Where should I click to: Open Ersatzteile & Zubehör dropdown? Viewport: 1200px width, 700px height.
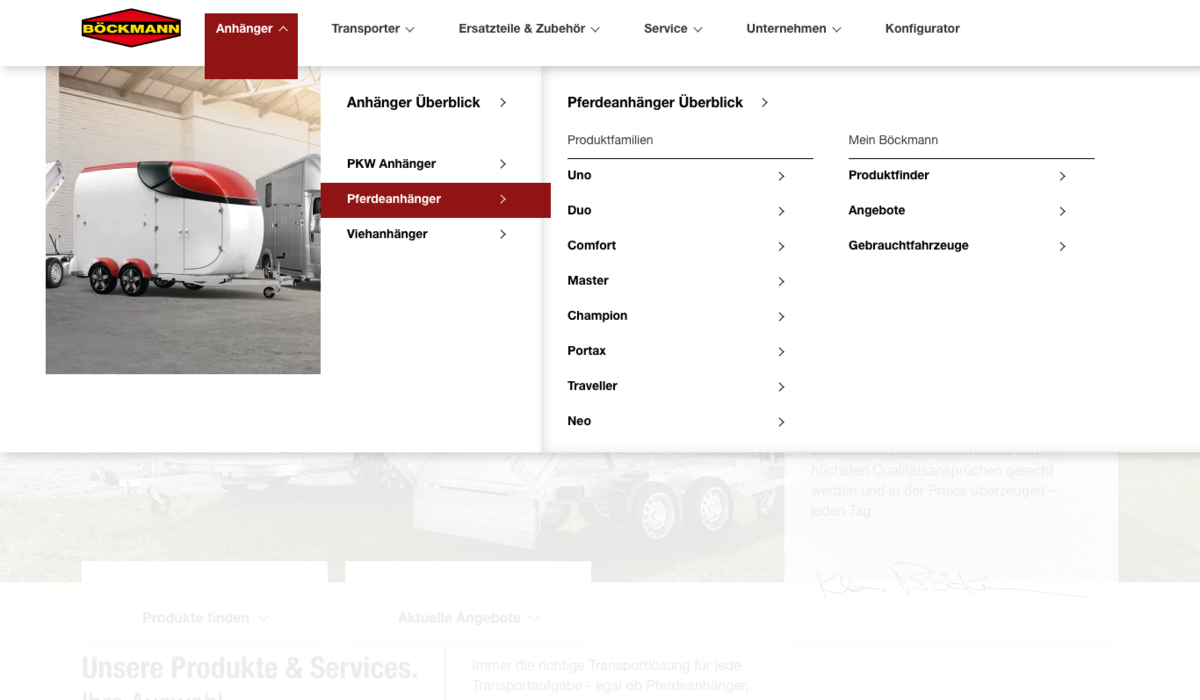click(529, 29)
